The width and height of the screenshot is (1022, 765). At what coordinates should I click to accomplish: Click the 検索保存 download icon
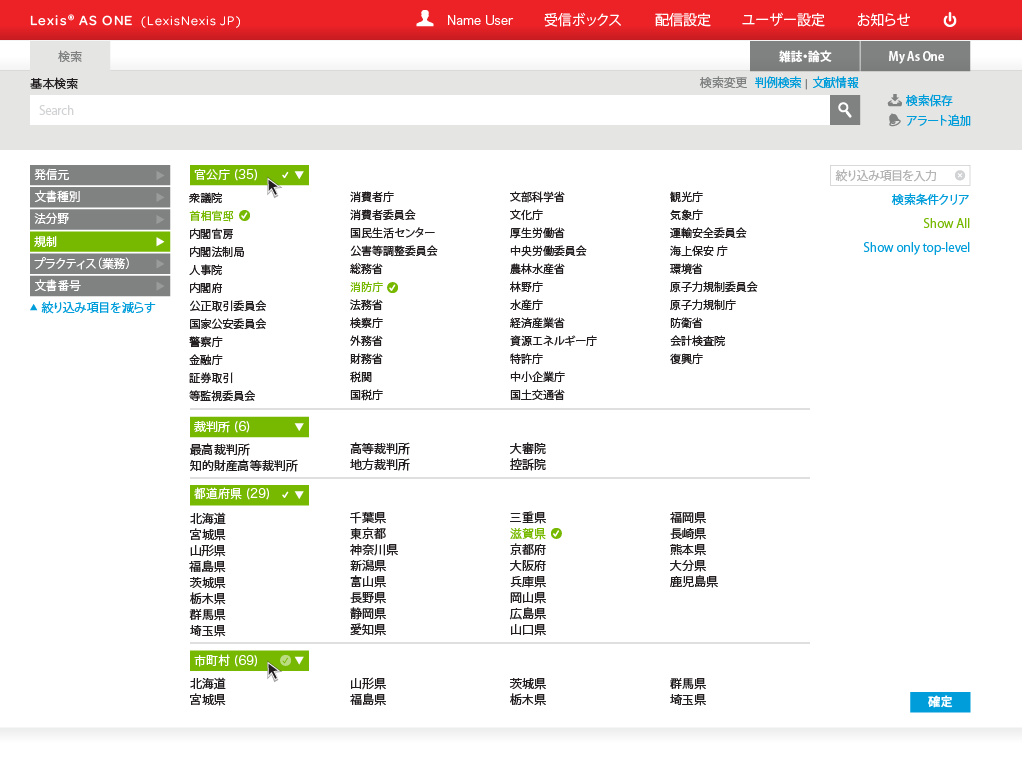pyautogui.click(x=895, y=100)
